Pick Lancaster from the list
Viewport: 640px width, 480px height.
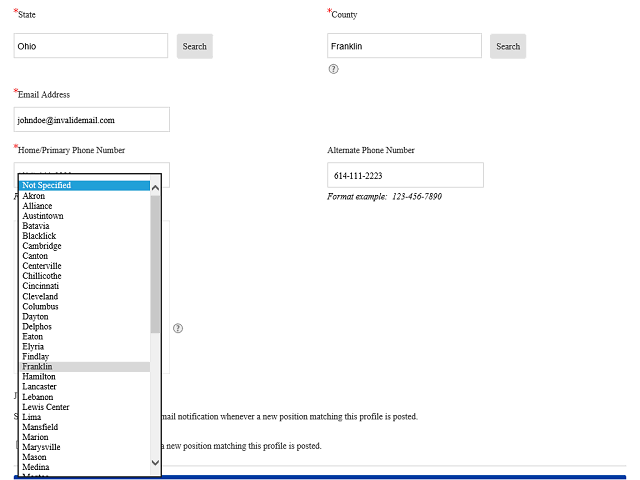tap(85, 387)
